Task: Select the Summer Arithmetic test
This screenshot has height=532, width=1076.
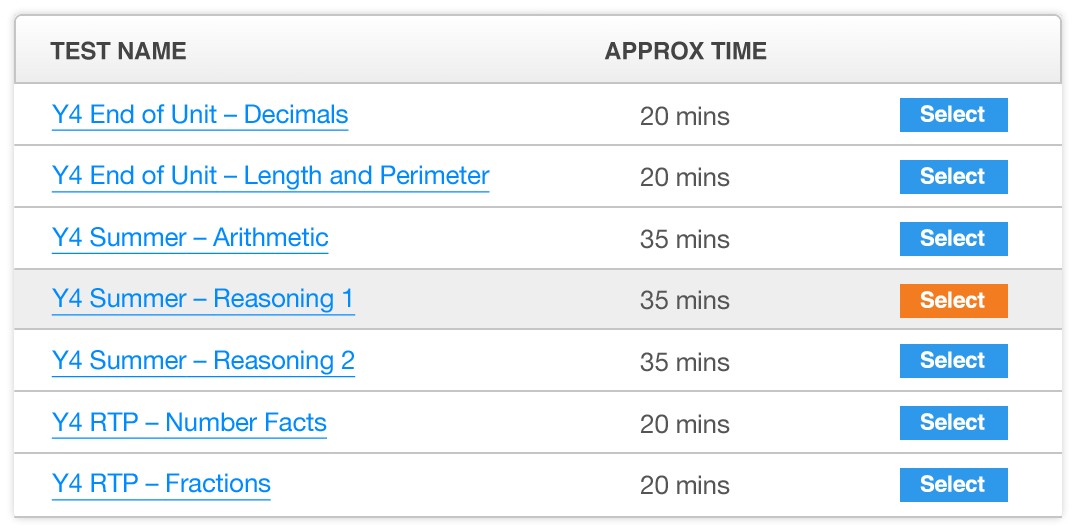Action: coord(953,238)
